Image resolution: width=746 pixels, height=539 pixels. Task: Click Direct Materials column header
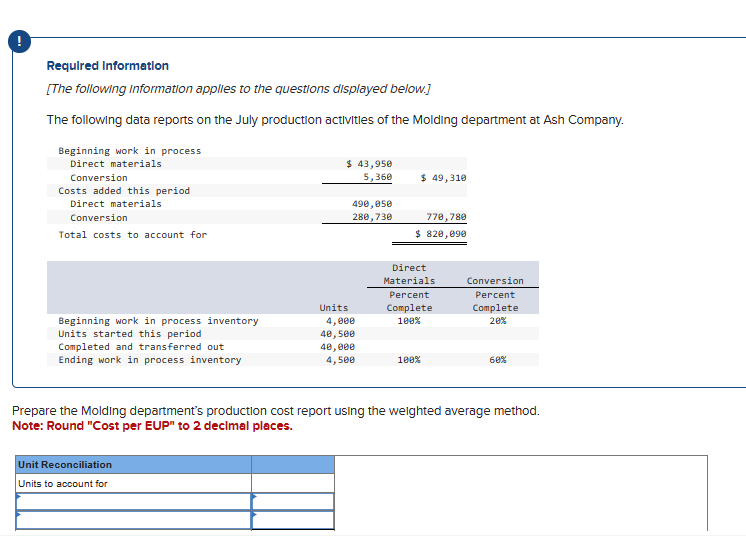click(409, 274)
